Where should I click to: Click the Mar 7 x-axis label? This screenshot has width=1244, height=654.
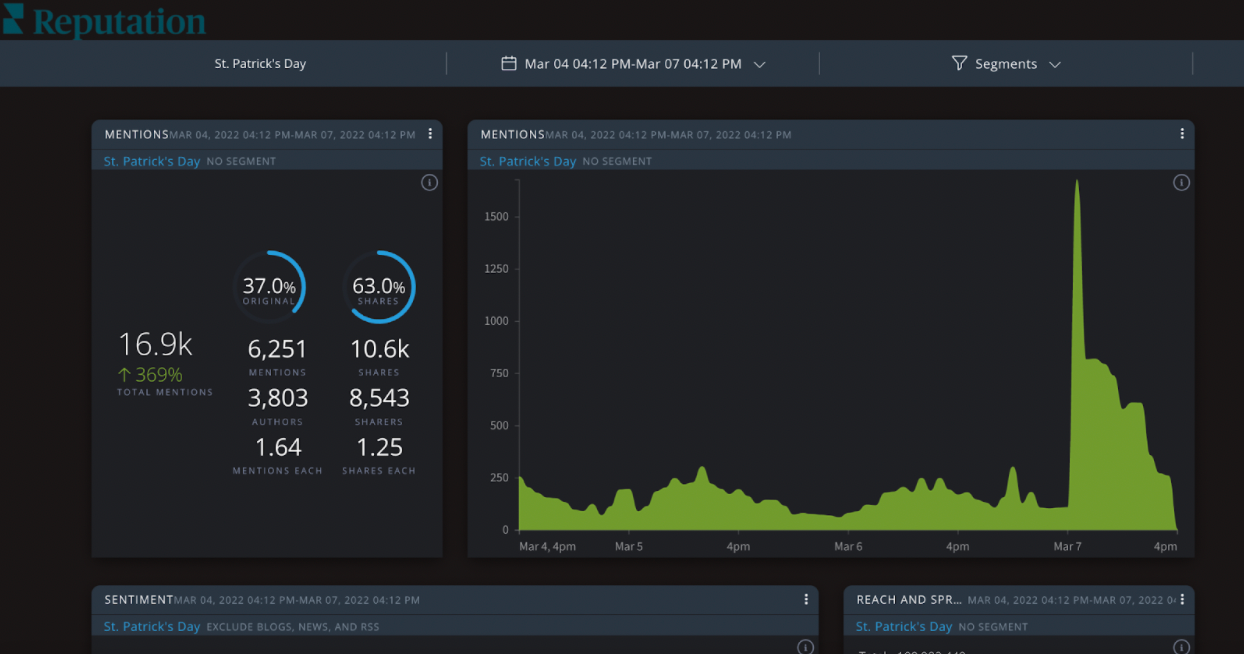(x=1067, y=547)
